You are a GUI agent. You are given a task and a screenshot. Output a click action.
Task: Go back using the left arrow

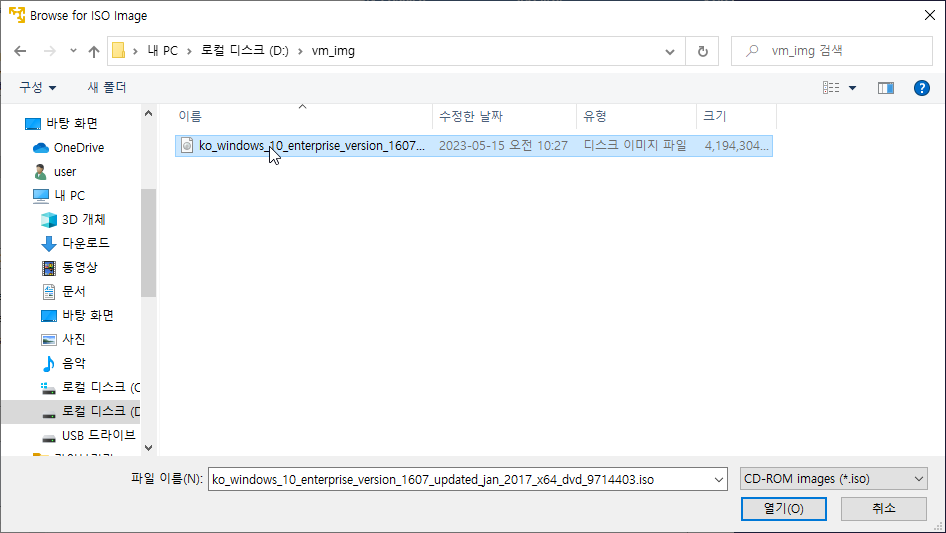[20, 51]
